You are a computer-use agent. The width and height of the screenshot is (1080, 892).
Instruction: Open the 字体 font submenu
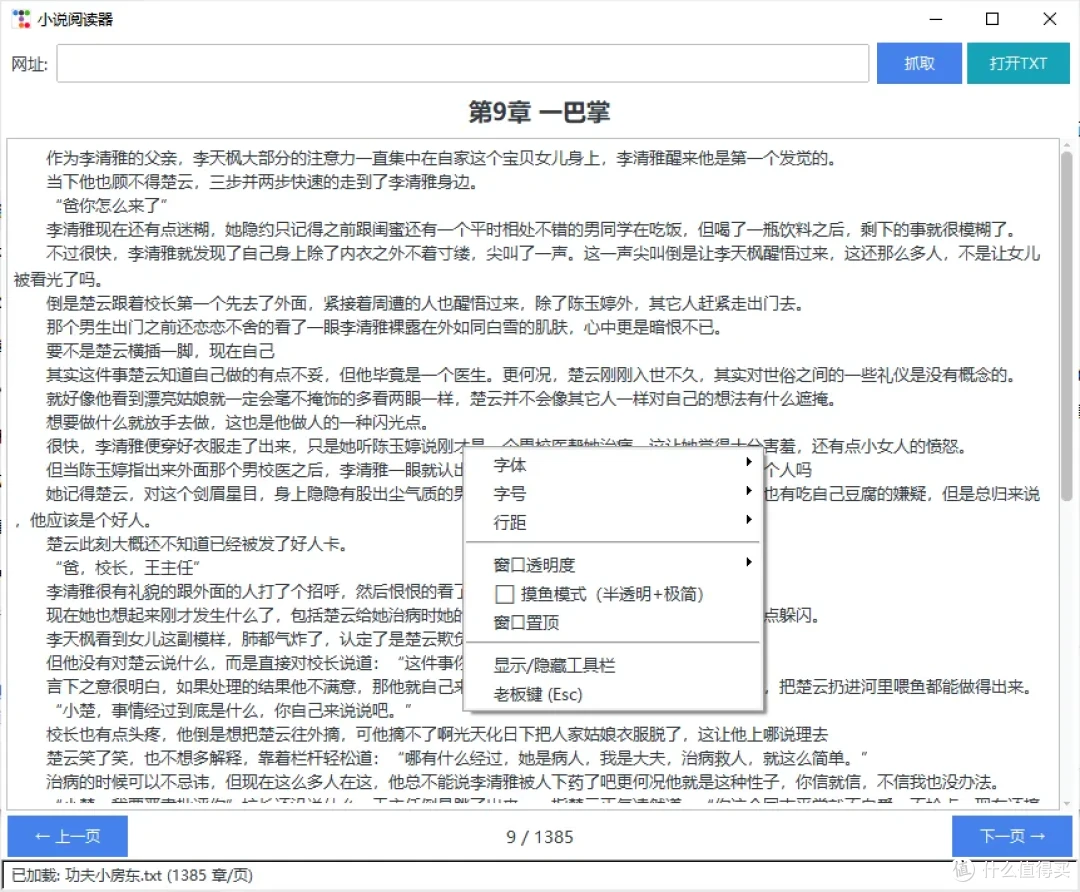point(614,465)
